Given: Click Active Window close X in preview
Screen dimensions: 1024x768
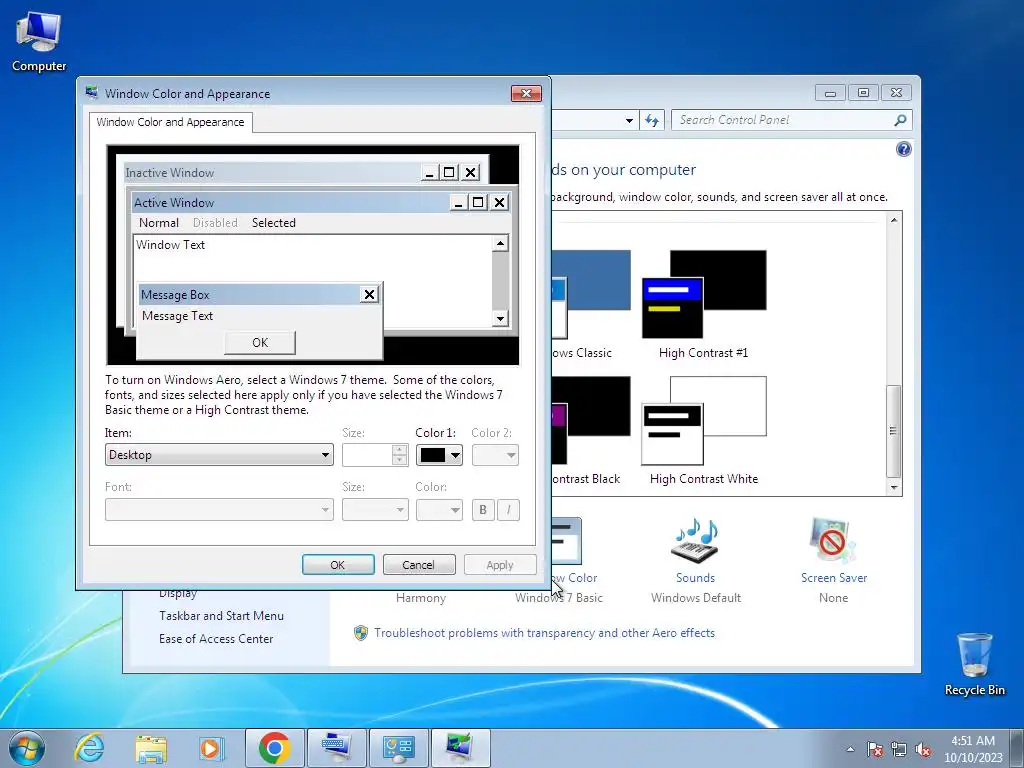Looking at the screenshot, I should 500,202.
